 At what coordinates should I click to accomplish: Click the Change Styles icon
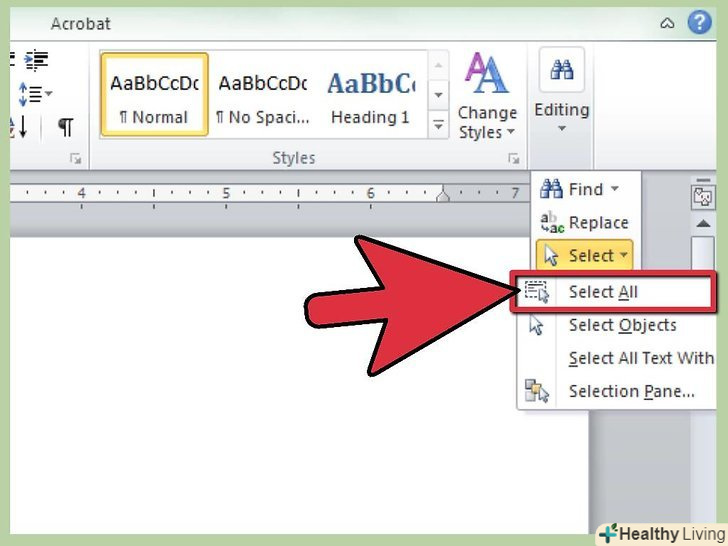pyautogui.click(x=487, y=95)
